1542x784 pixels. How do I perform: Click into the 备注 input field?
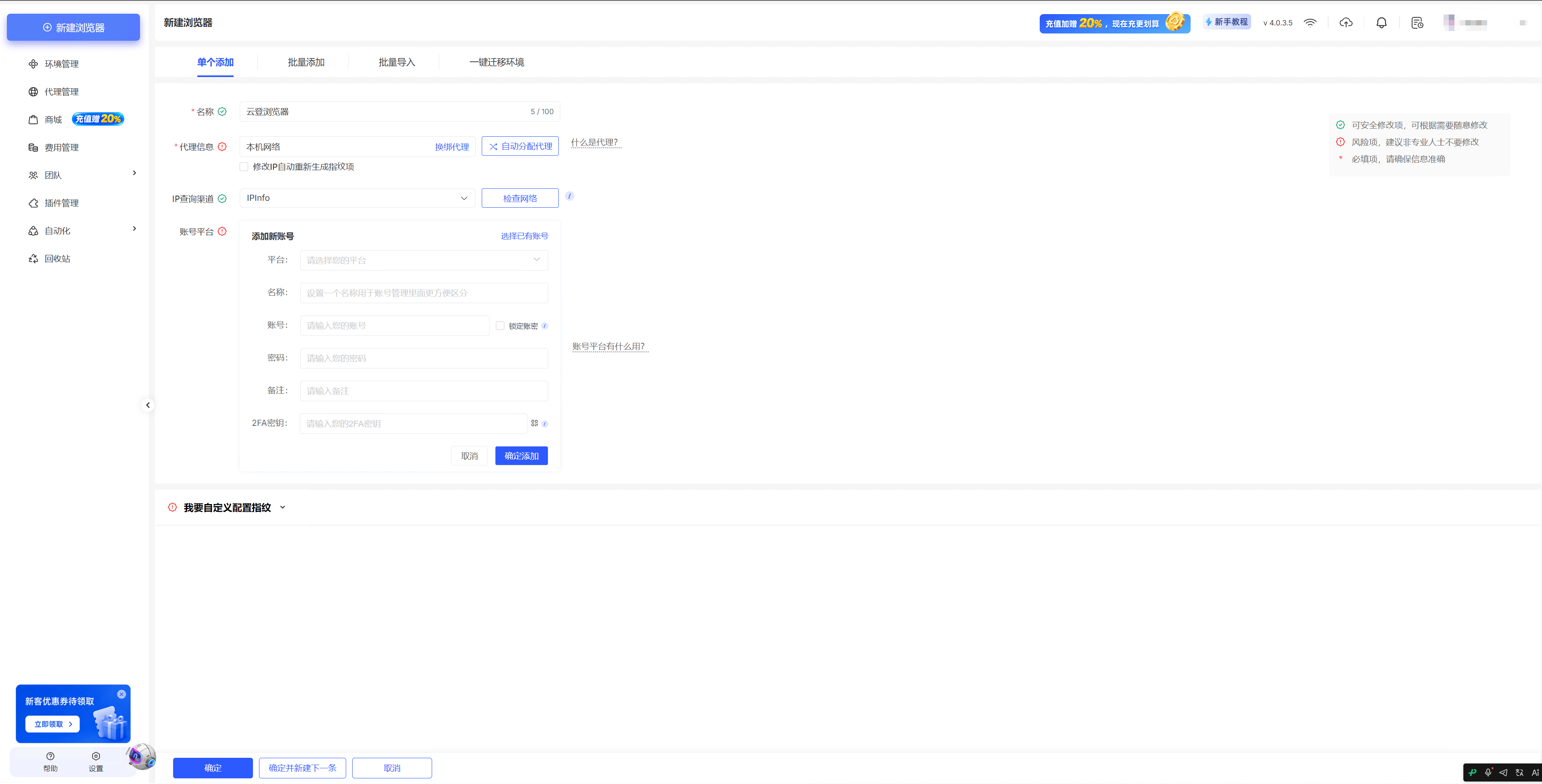(424, 391)
